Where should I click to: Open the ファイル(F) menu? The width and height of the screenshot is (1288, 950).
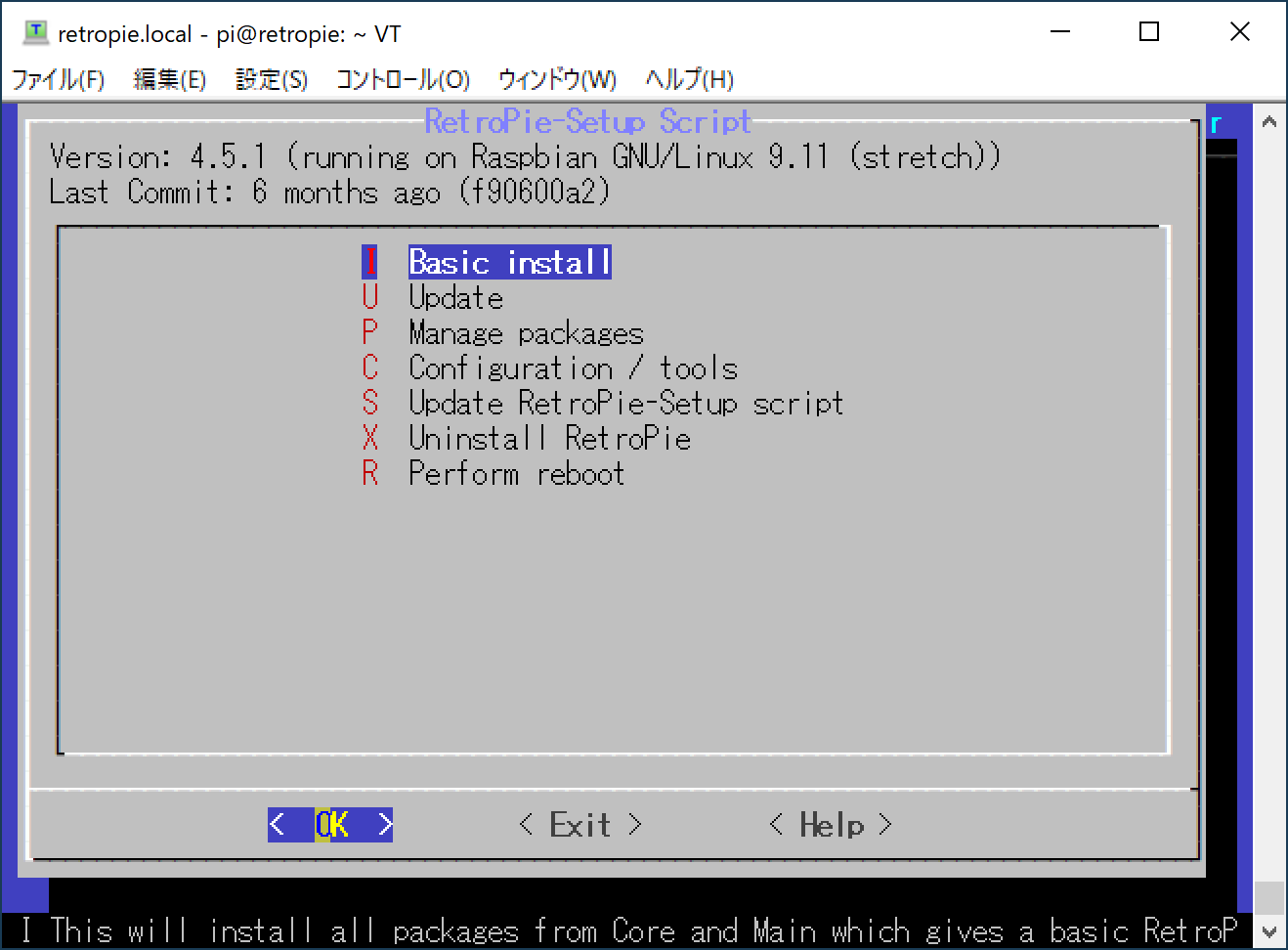tap(59, 79)
